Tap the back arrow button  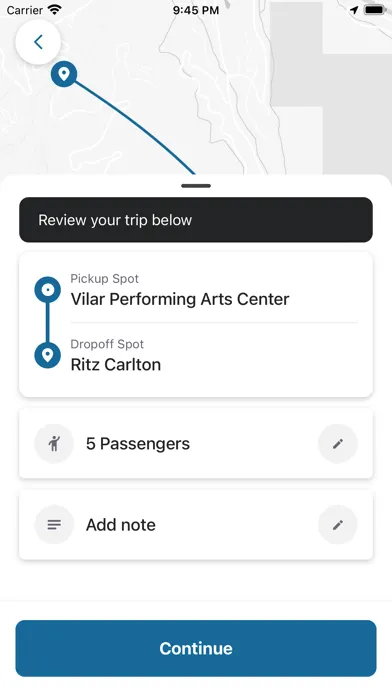click(x=38, y=42)
